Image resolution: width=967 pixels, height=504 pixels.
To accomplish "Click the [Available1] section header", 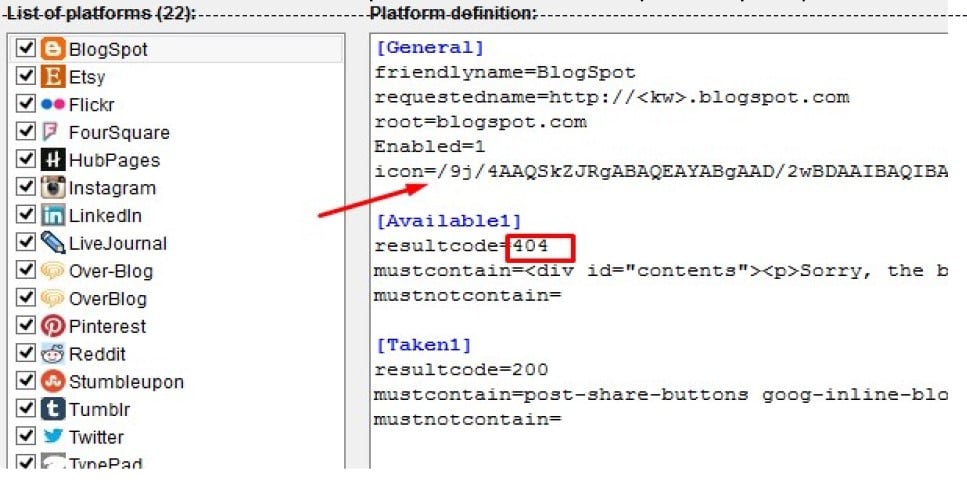I will click(x=449, y=221).
